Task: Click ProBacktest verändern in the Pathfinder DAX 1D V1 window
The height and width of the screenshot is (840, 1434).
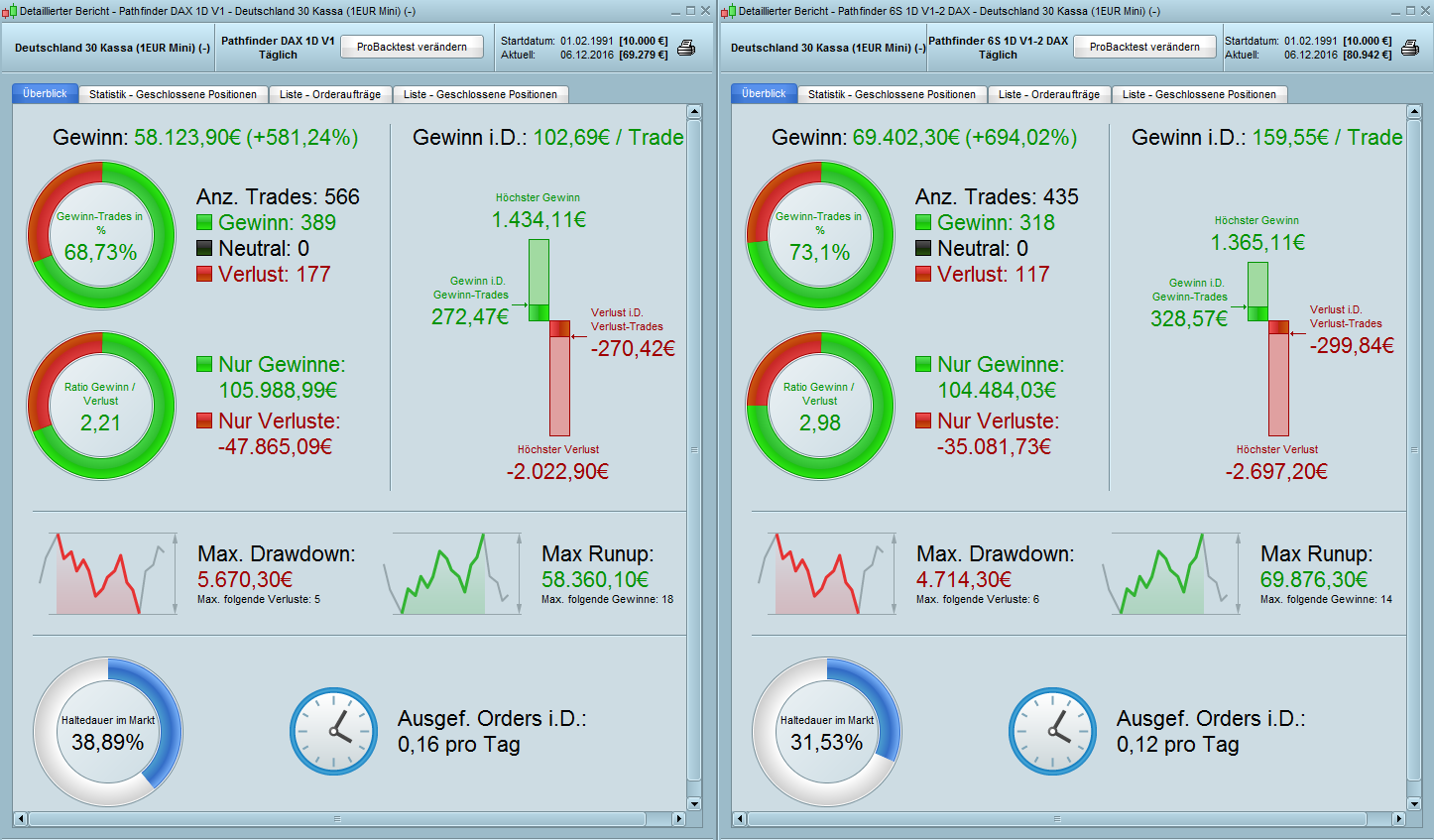Action: pos(412,47)
